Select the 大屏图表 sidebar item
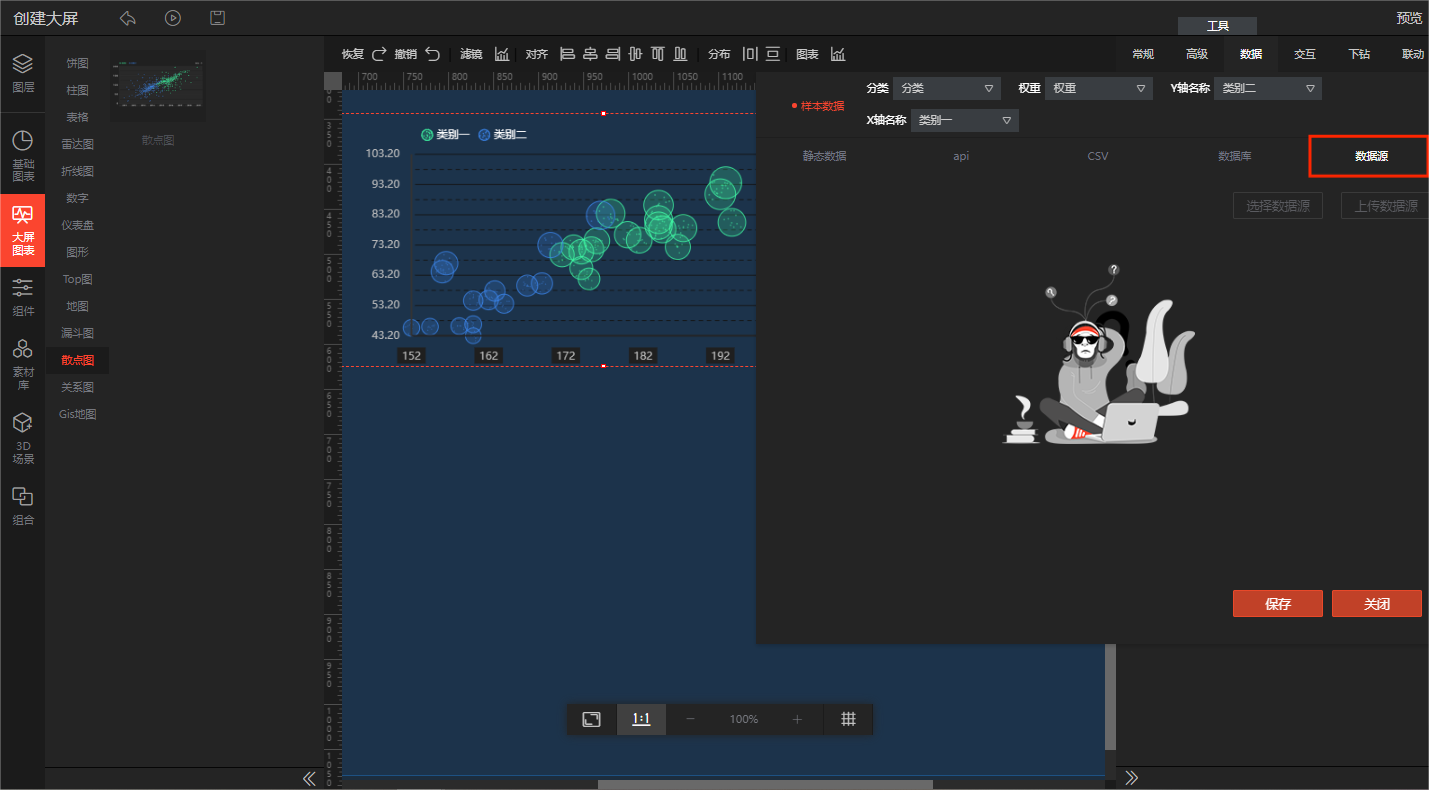This screenshot has height=790, width=1429. 22,230
